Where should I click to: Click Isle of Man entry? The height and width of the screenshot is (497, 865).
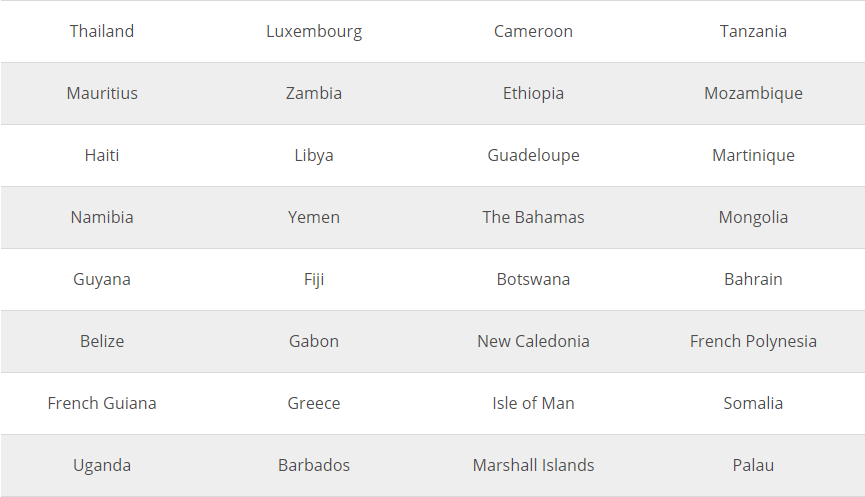pyautogui.click(x=533, y=403)
